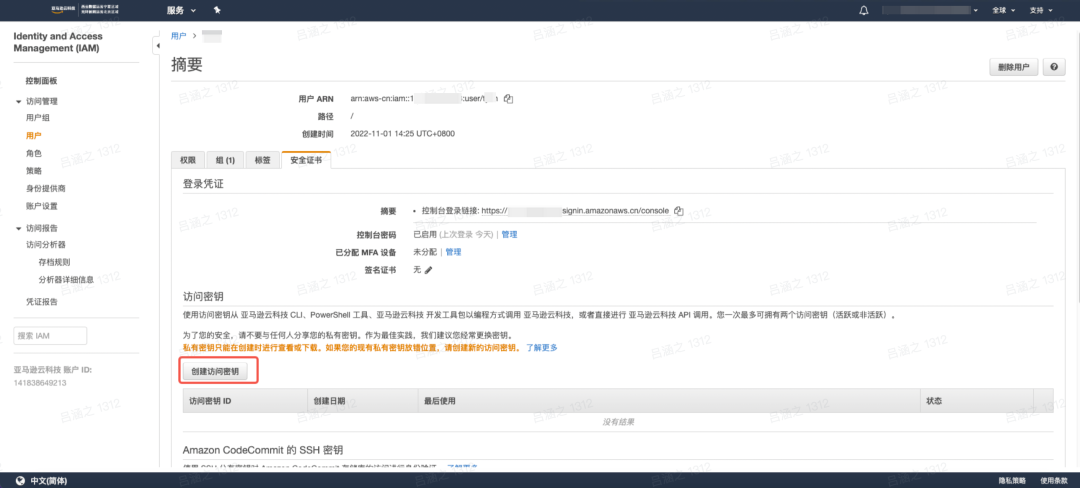Viewport: 1080px width, 488px height.
Task: Click the 隐私策略 footer link
Action: click(x=1012, y=480)
